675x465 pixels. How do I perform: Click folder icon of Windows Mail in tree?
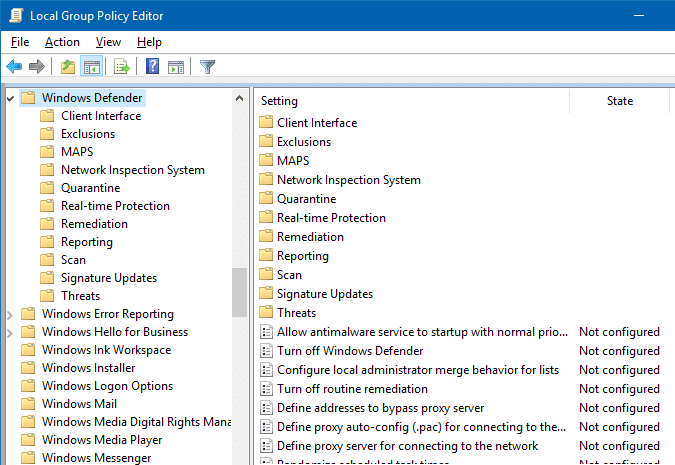28,403
